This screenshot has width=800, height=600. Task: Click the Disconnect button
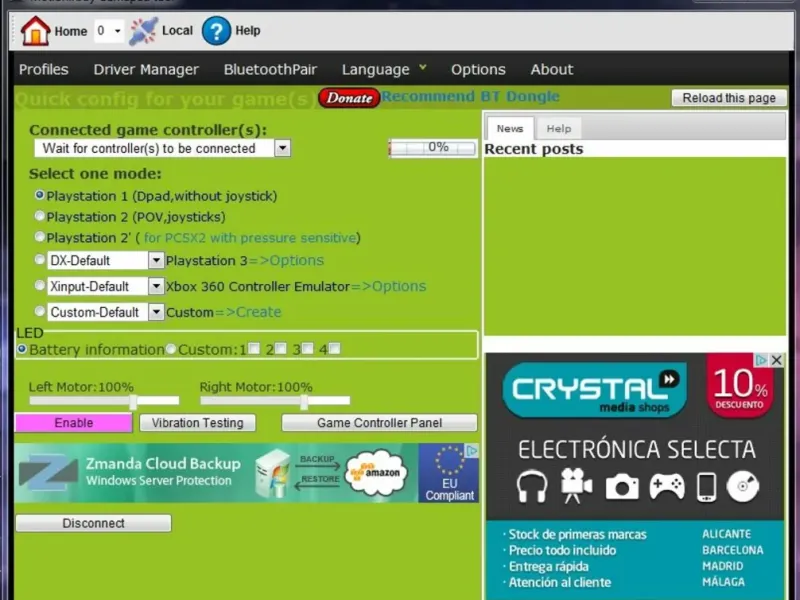click(93, 523)
